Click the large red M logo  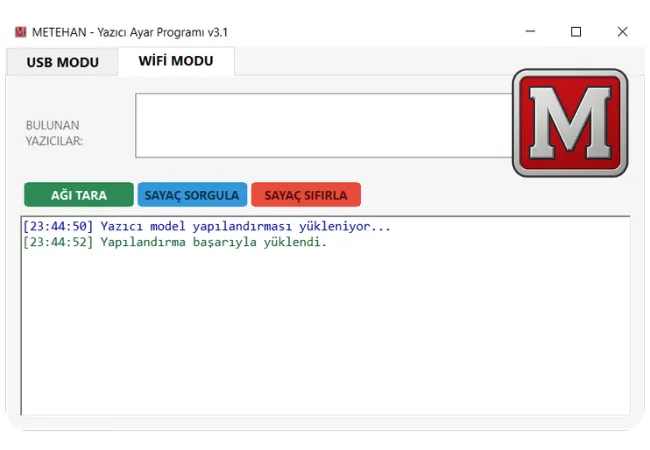coord(570,123)
